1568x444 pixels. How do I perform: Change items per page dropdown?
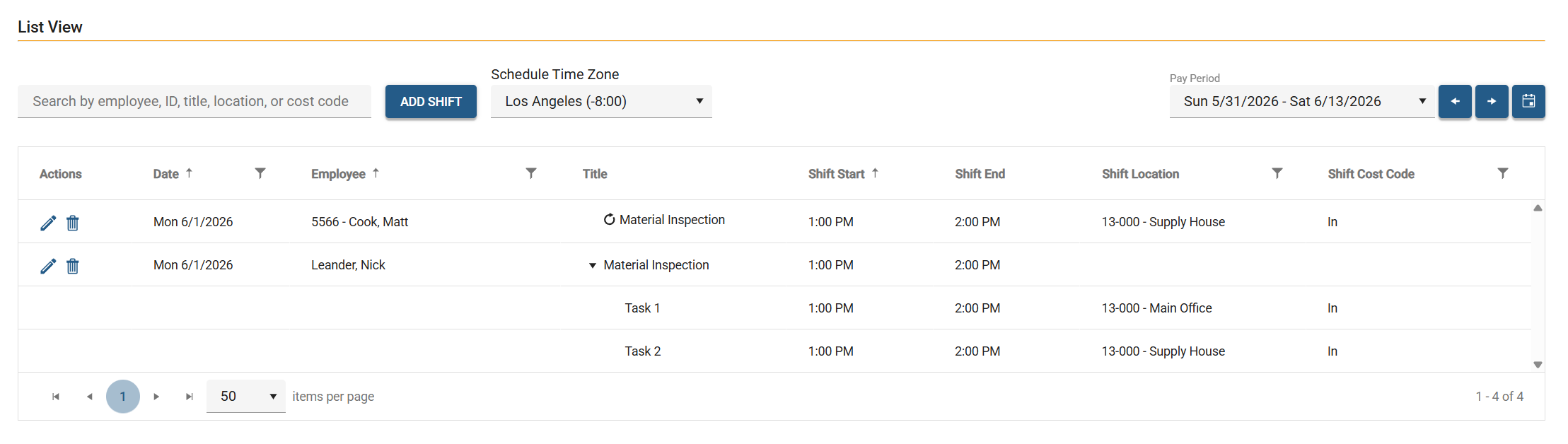pyautogui.click(x=246, y=396)
